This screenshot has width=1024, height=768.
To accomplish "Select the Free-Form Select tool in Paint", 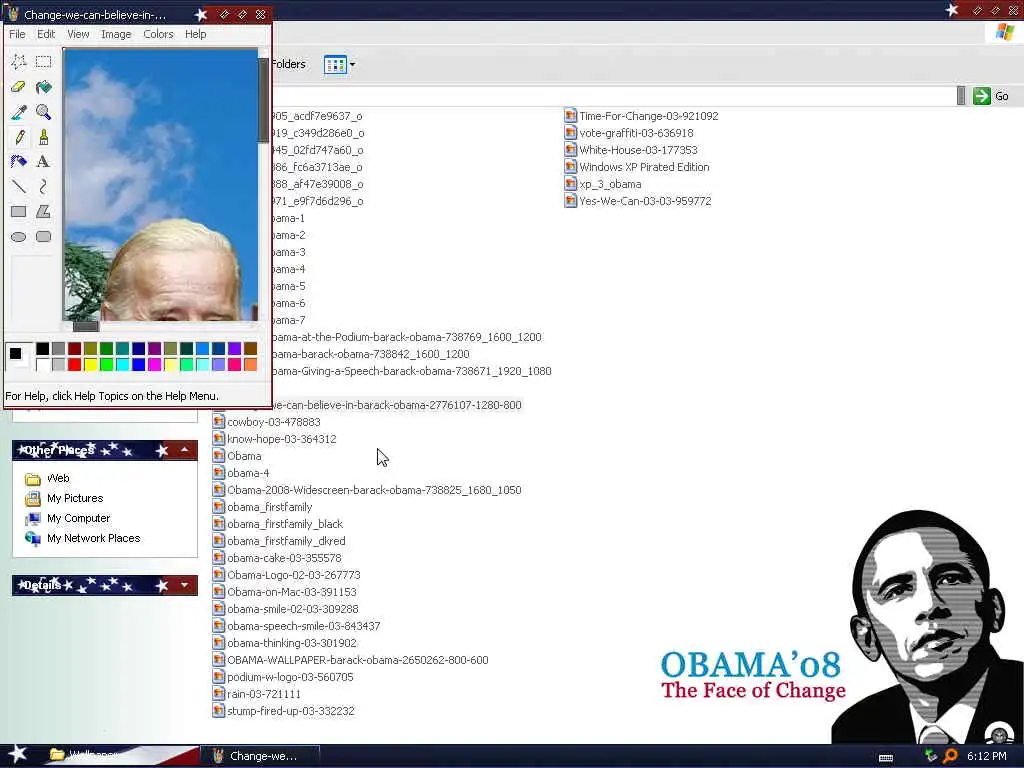I will click(19, 62).
